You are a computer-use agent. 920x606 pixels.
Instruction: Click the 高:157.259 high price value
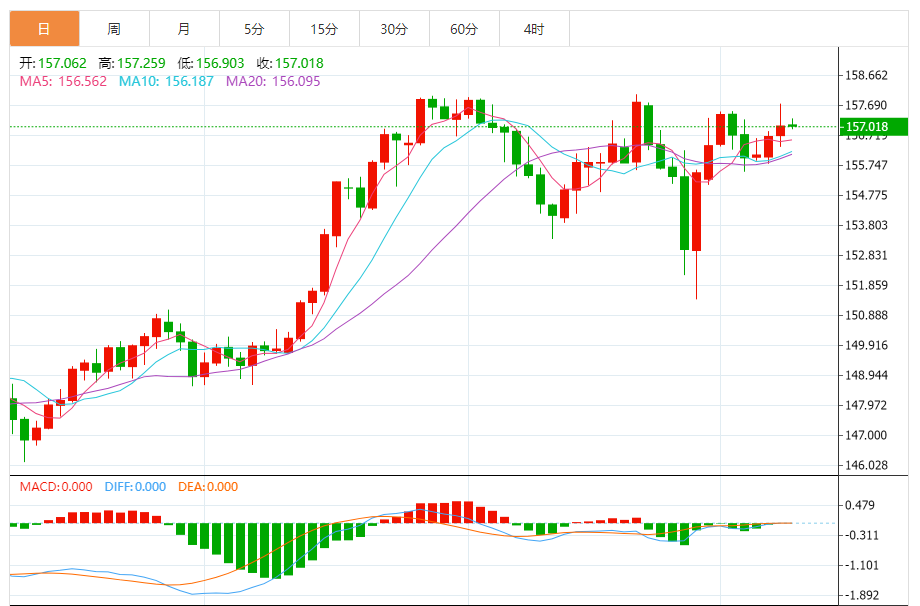(x=132, y=63)
